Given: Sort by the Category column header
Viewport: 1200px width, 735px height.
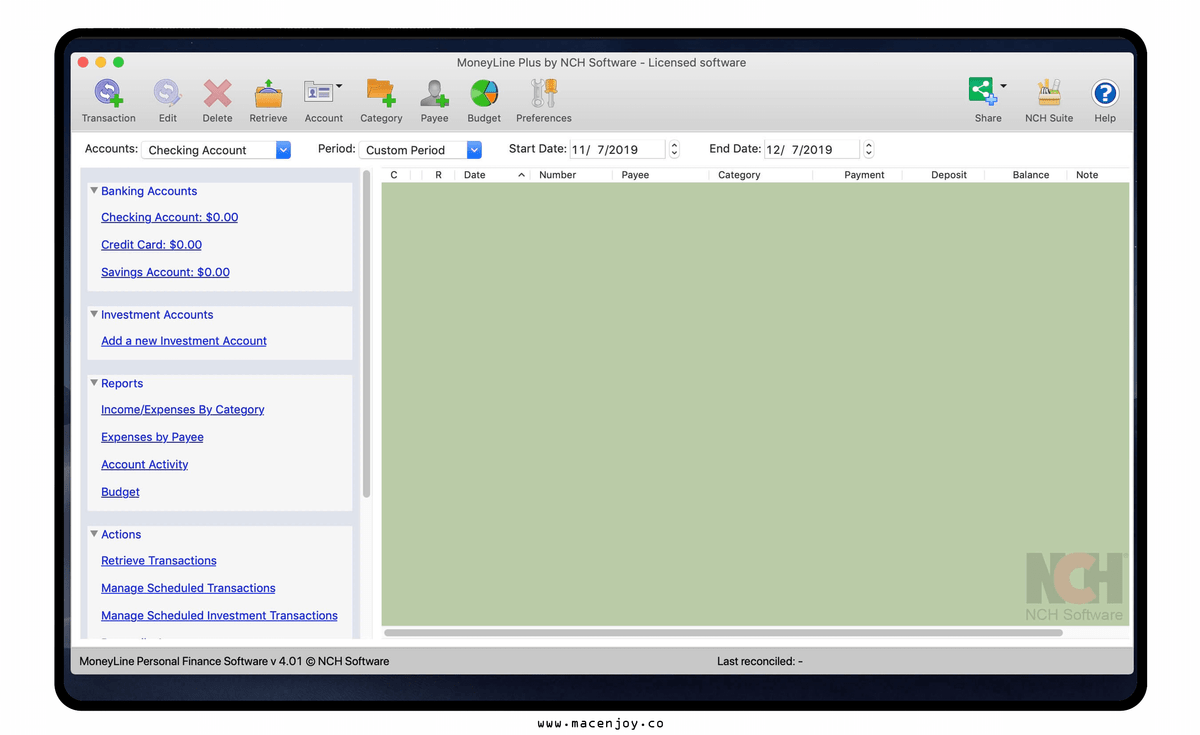Looking at the screenshot, I should [x=761, y=175].
